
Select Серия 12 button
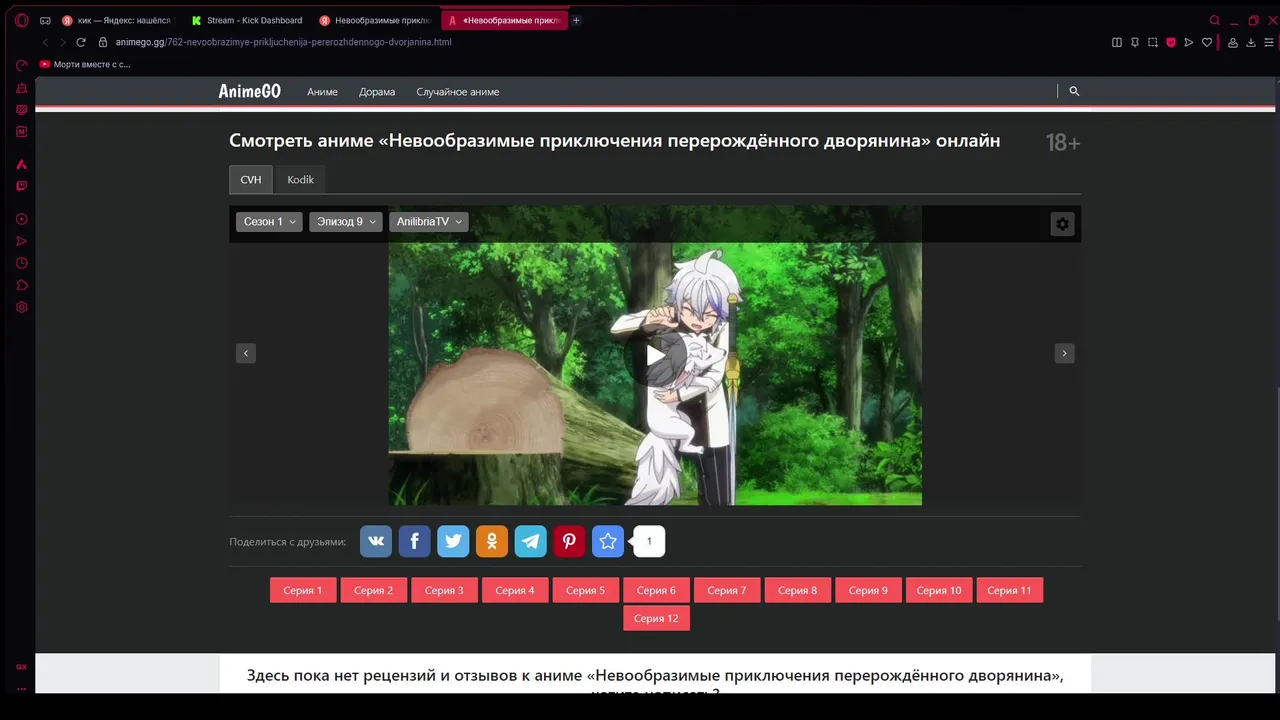[x=656, y=618]
